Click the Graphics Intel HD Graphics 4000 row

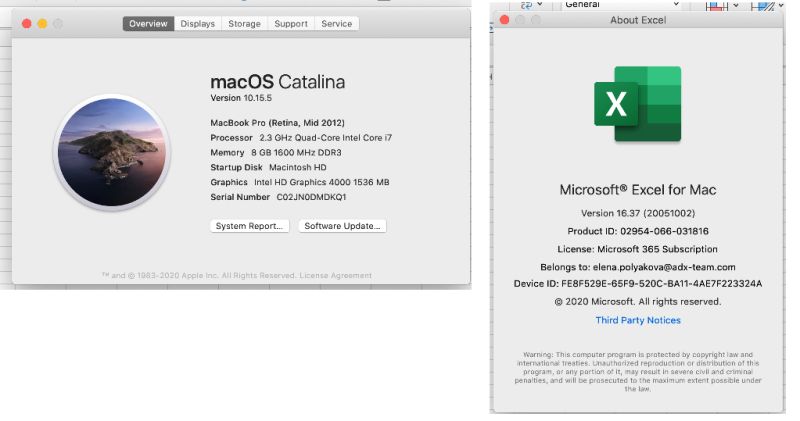[300, 182]
